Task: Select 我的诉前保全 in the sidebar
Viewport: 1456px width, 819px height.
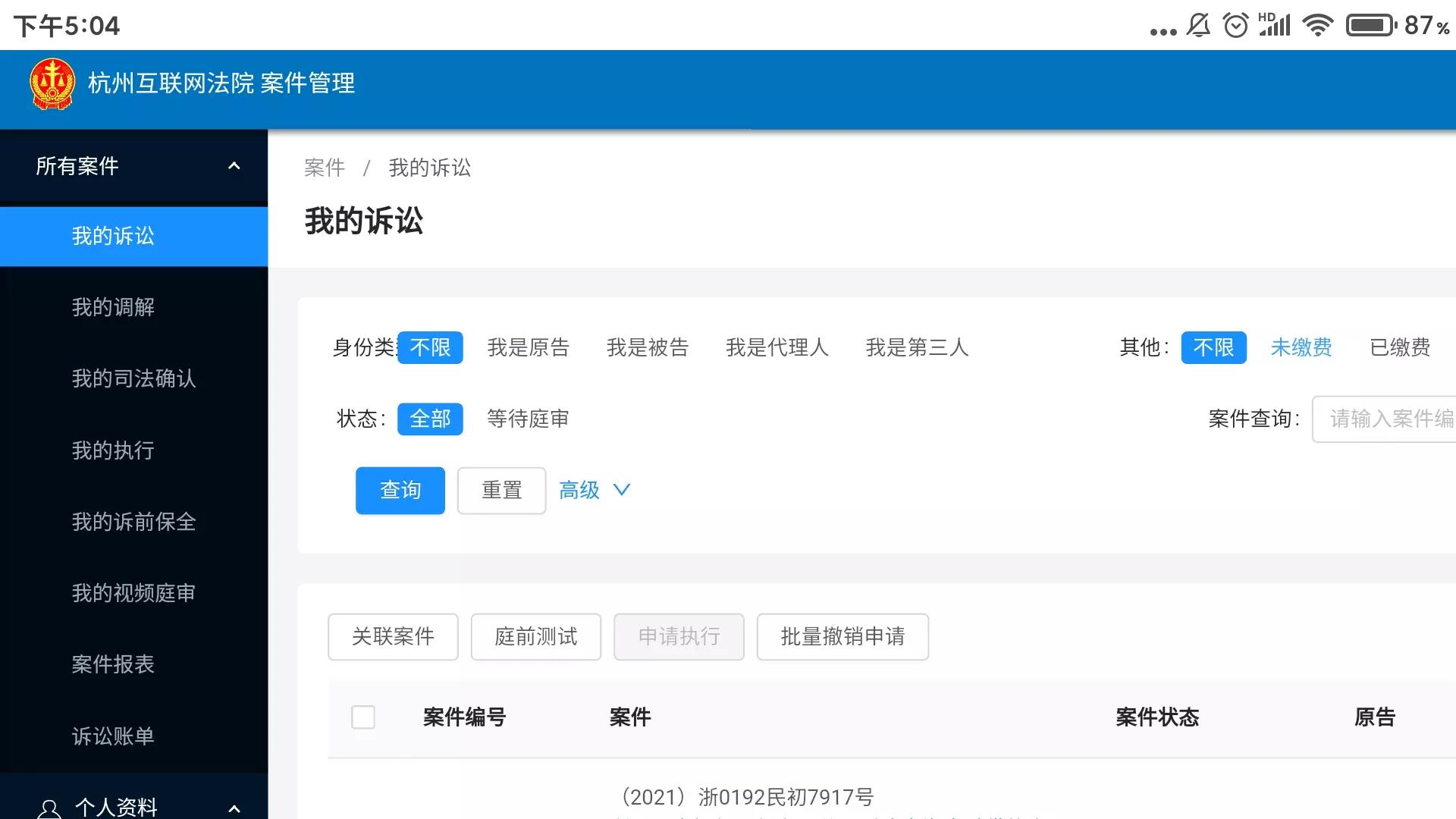Action: 133,522
